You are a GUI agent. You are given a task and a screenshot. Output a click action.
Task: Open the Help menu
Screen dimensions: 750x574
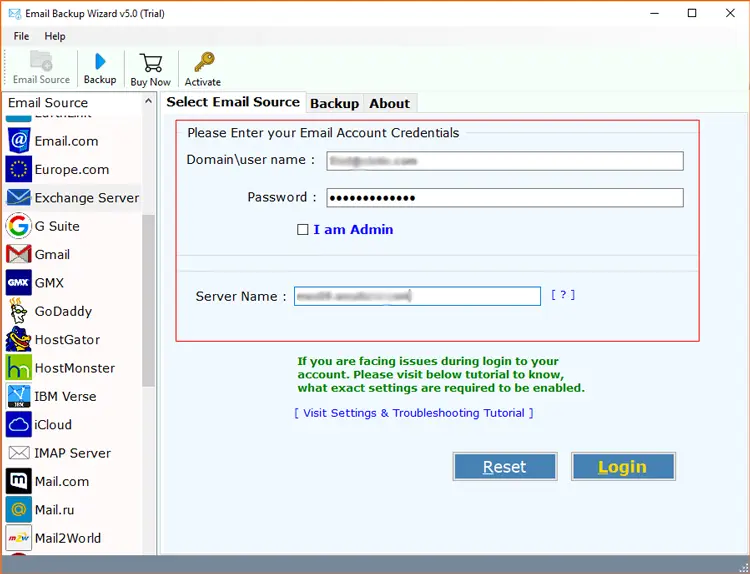55,36
